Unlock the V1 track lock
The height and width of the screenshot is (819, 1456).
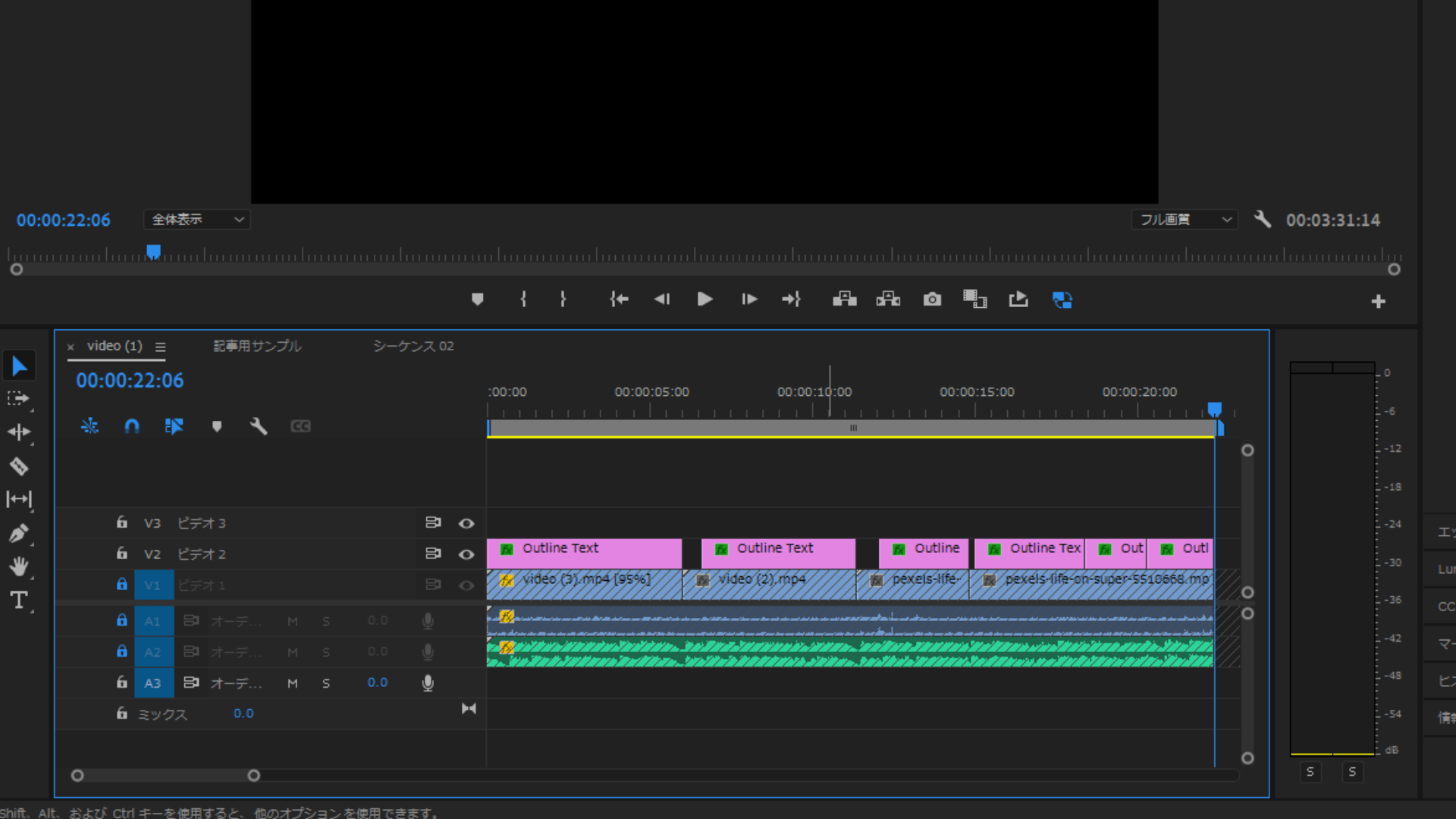121,585
